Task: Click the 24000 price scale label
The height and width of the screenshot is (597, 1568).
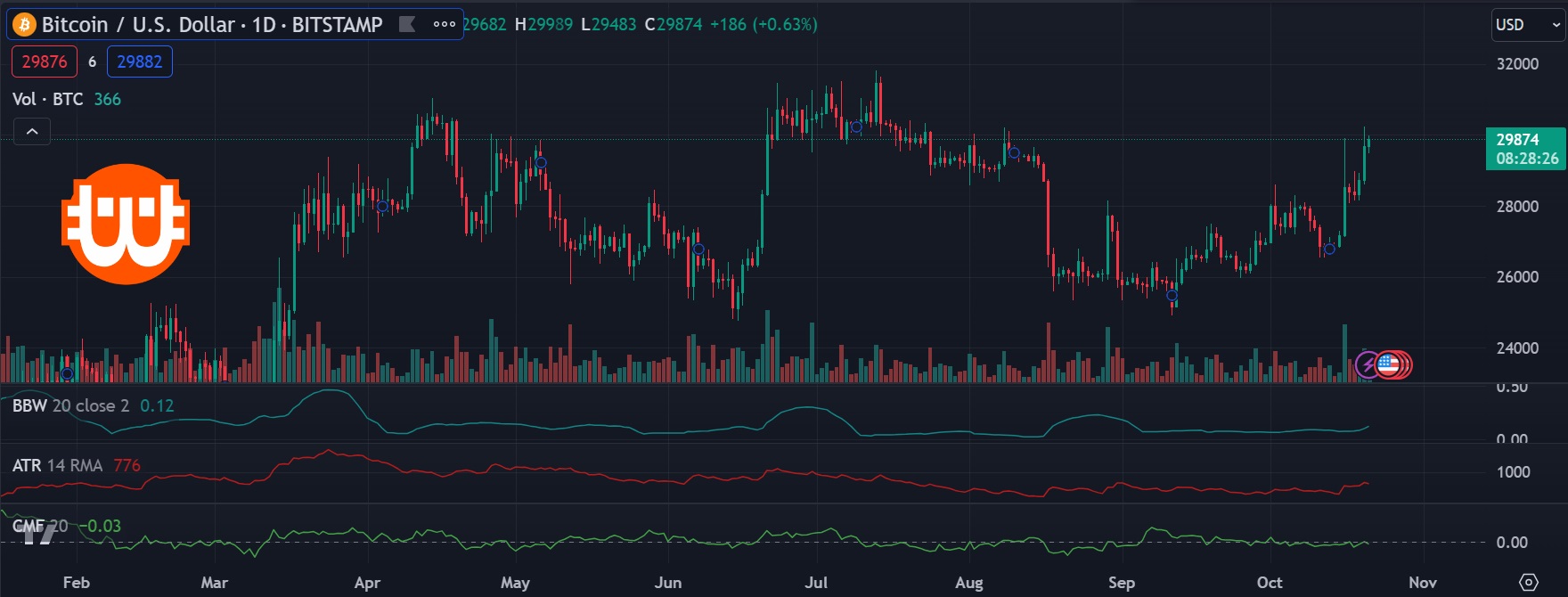Action: pos(1517,348)
